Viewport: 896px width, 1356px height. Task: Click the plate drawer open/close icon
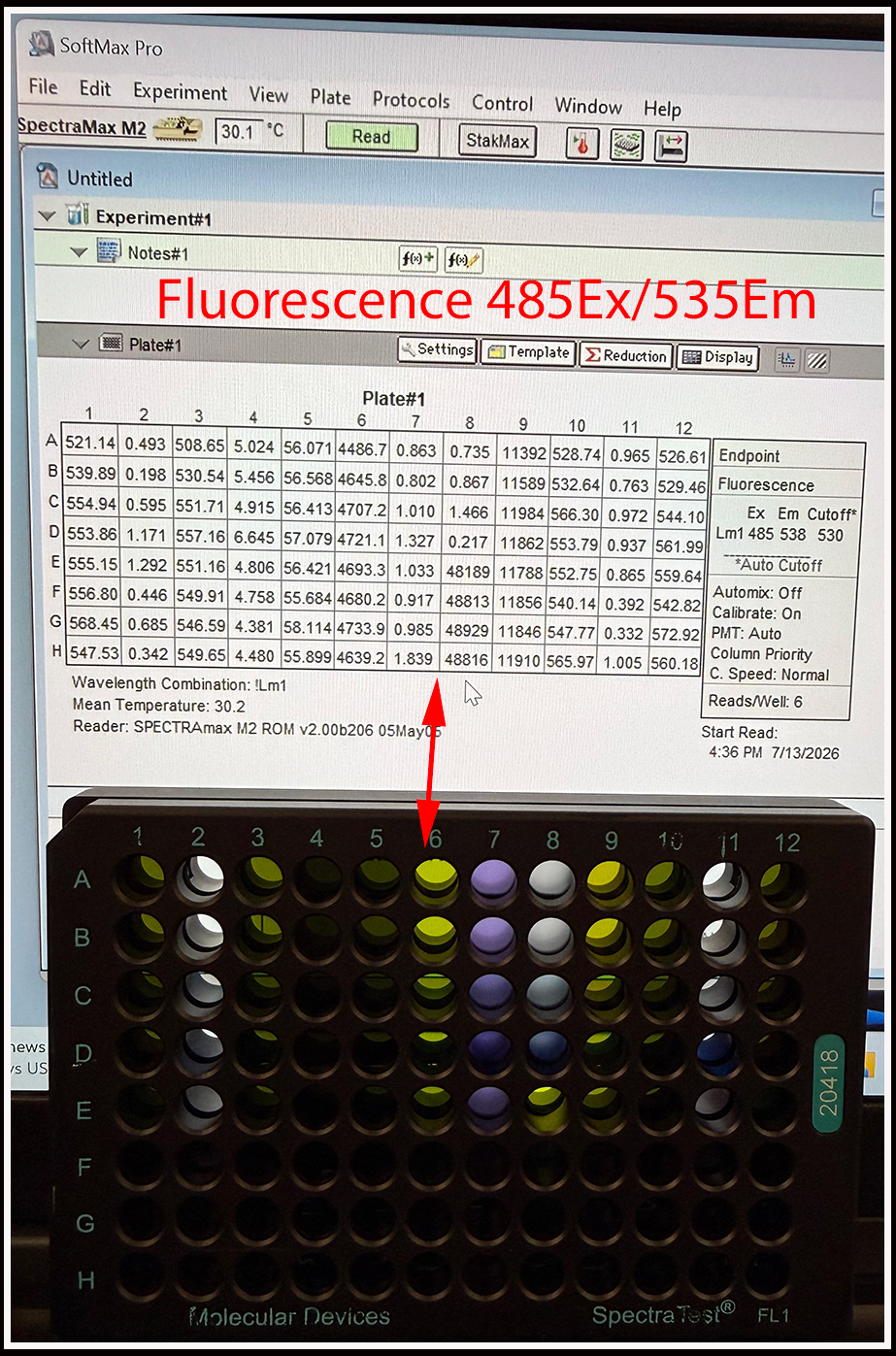click(x=672, y=146)
